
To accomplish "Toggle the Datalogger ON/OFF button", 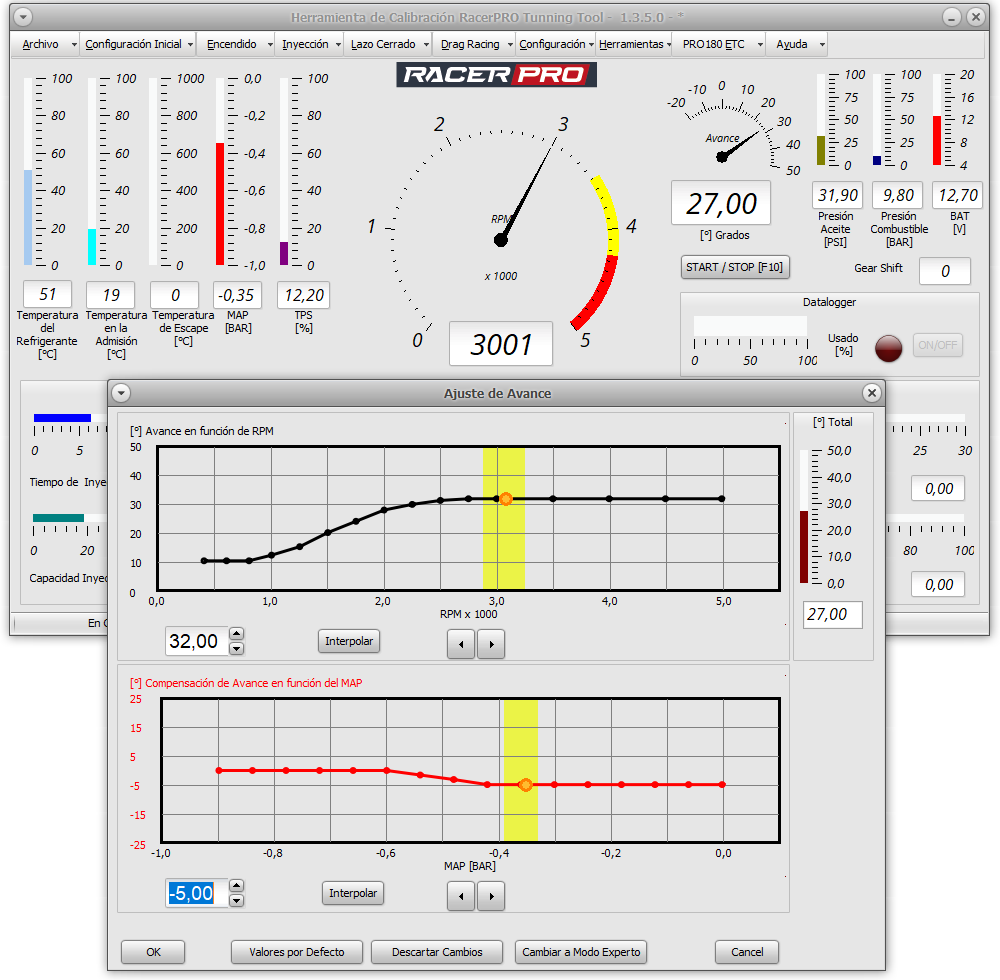I will click(x=937, y=345).
